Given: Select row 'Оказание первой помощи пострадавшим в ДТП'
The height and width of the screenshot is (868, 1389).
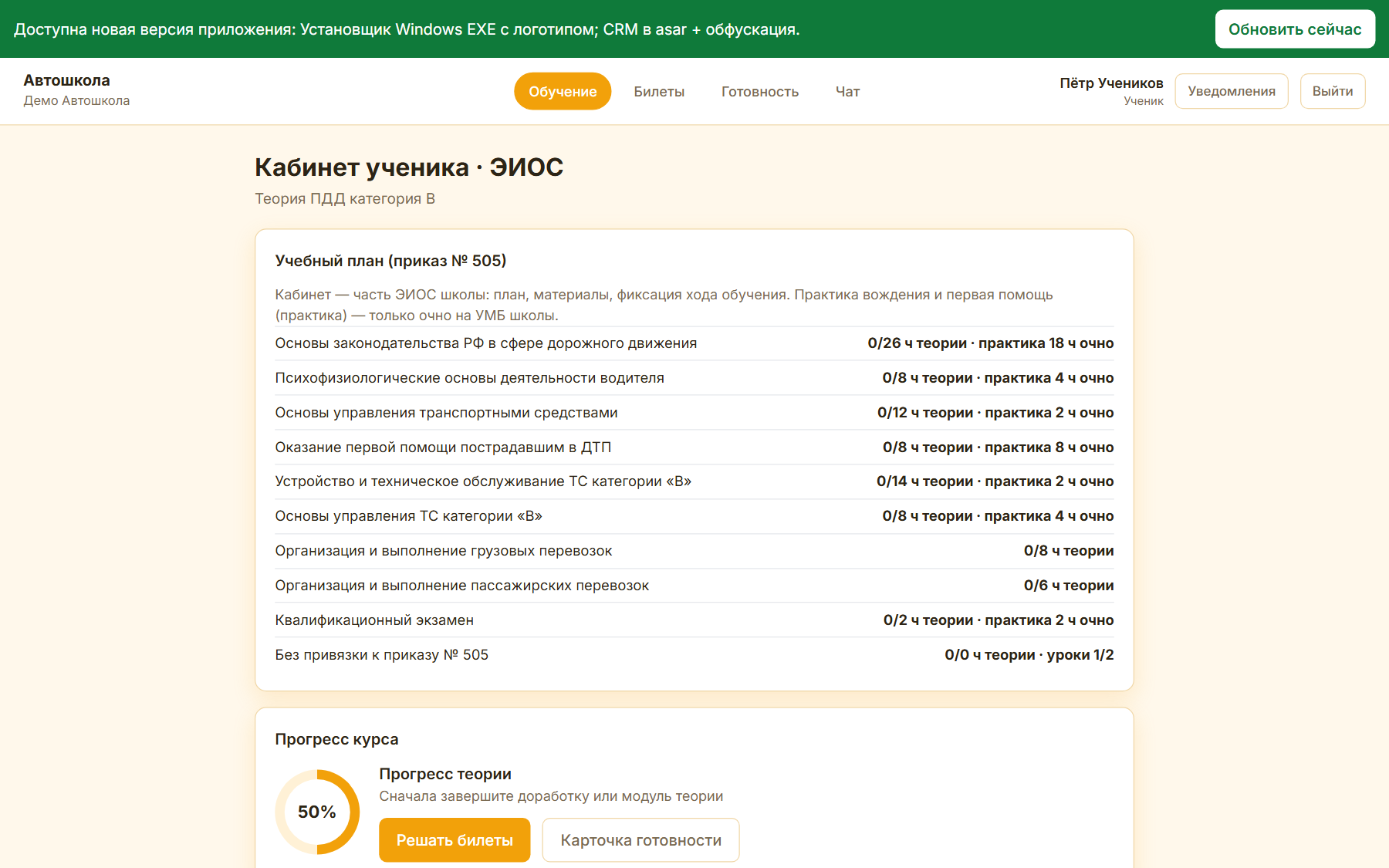Looking at the screenshot, I should (694, 448).
